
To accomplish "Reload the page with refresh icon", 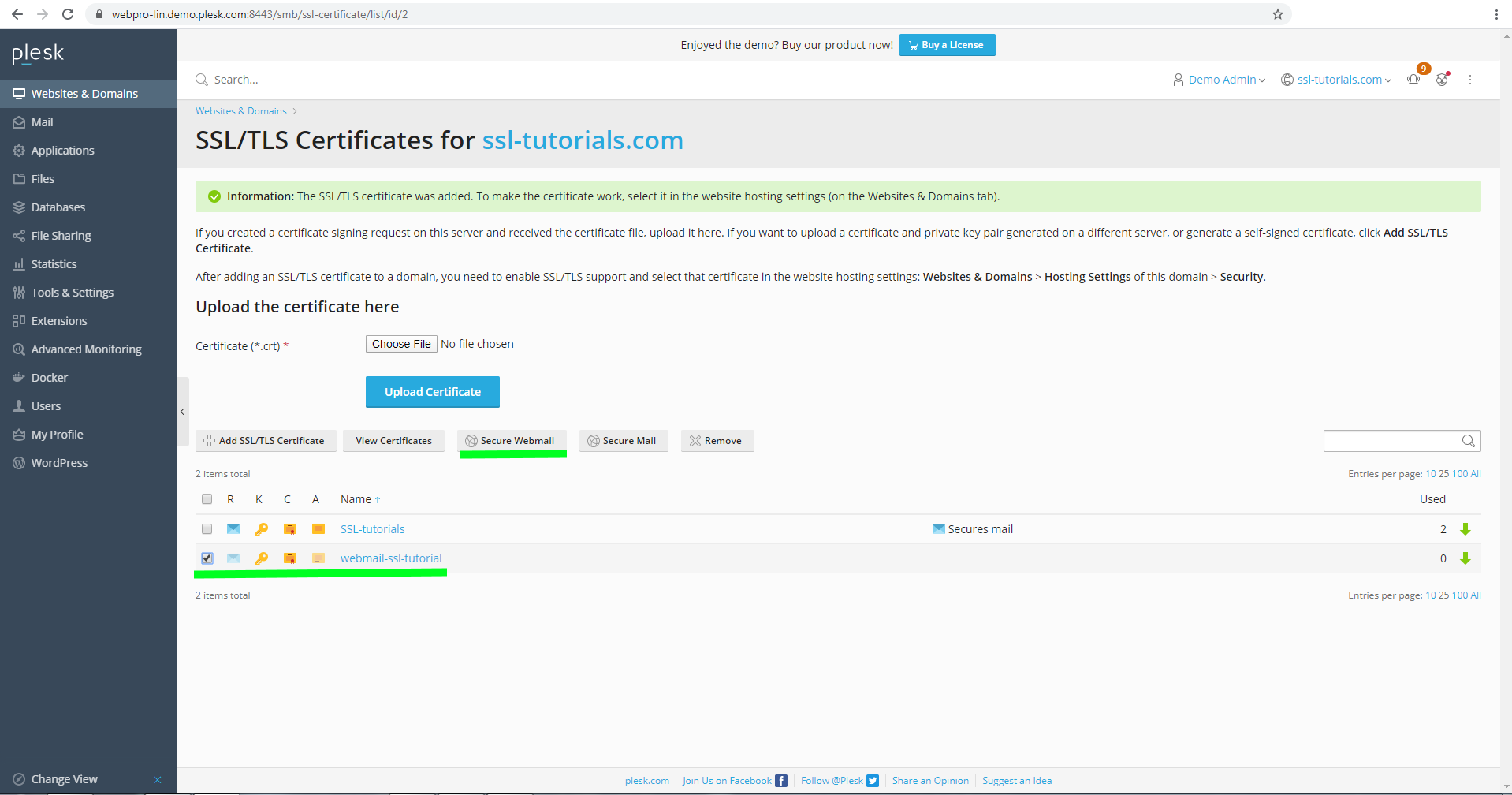I will 68,14.
